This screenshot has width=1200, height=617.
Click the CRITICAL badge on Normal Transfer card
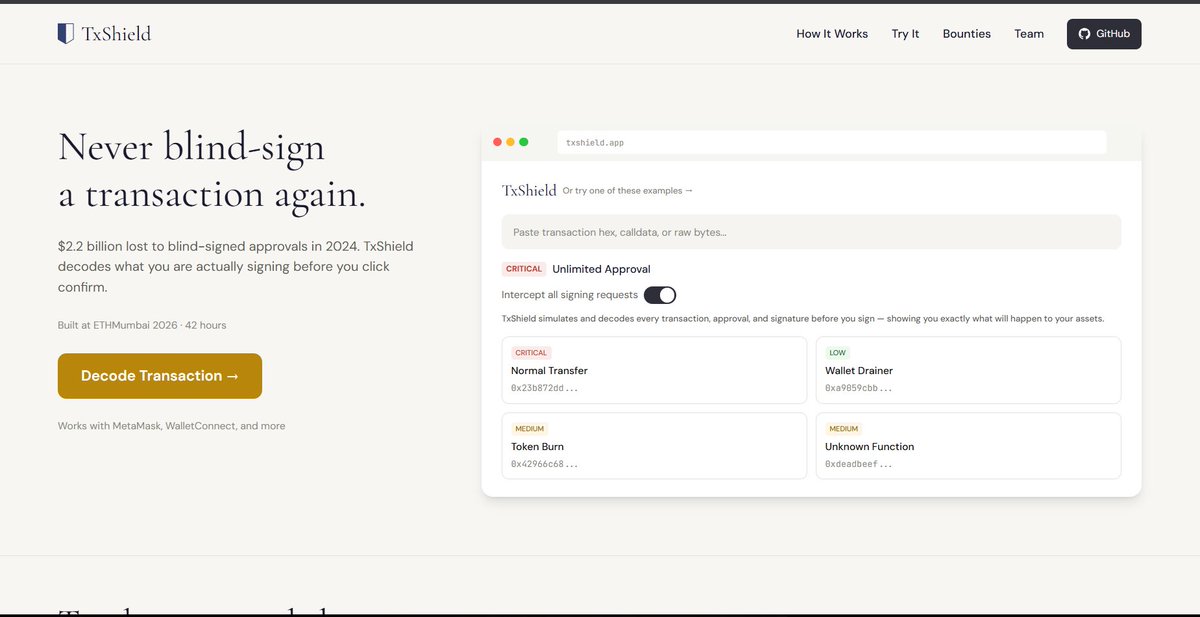coord(531,353)
